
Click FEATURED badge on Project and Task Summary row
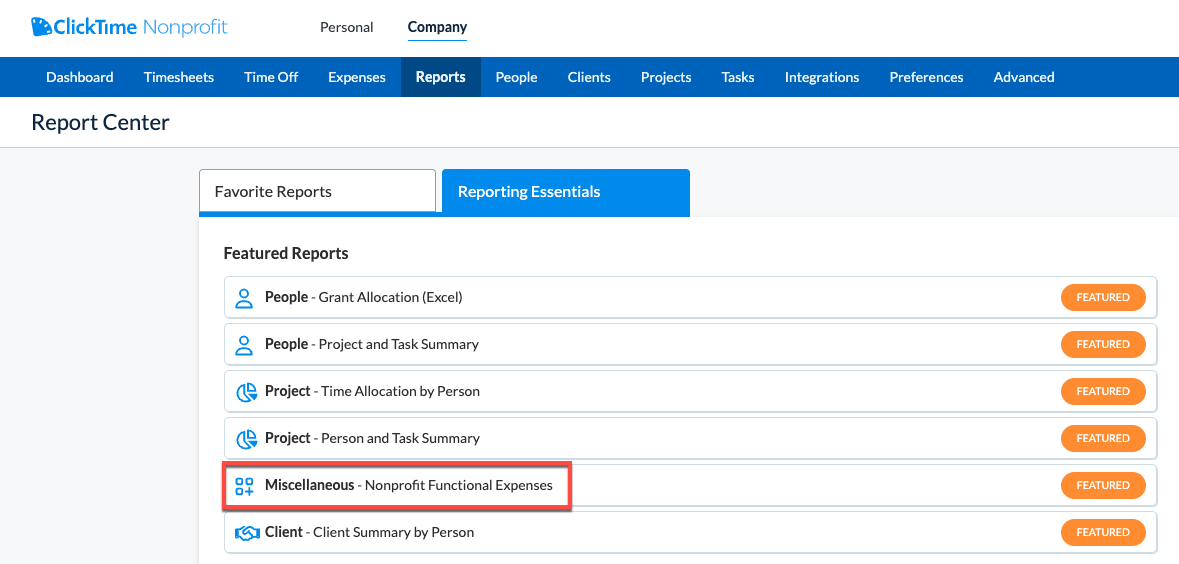click(x=1103, y=344)
